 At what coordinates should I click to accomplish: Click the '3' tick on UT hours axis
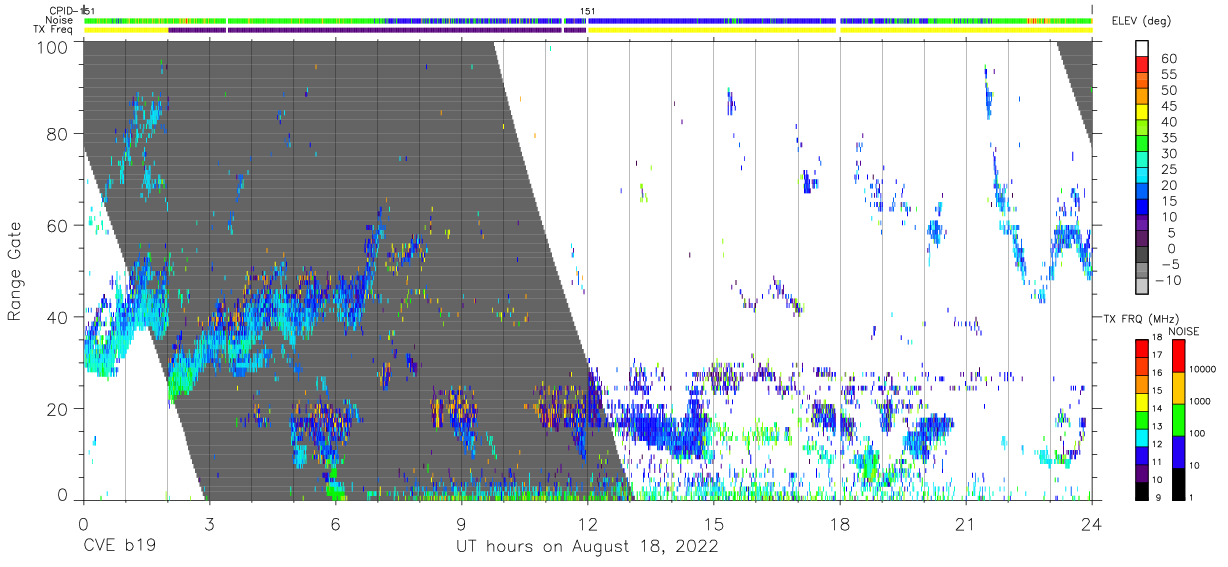coord(208,523)
